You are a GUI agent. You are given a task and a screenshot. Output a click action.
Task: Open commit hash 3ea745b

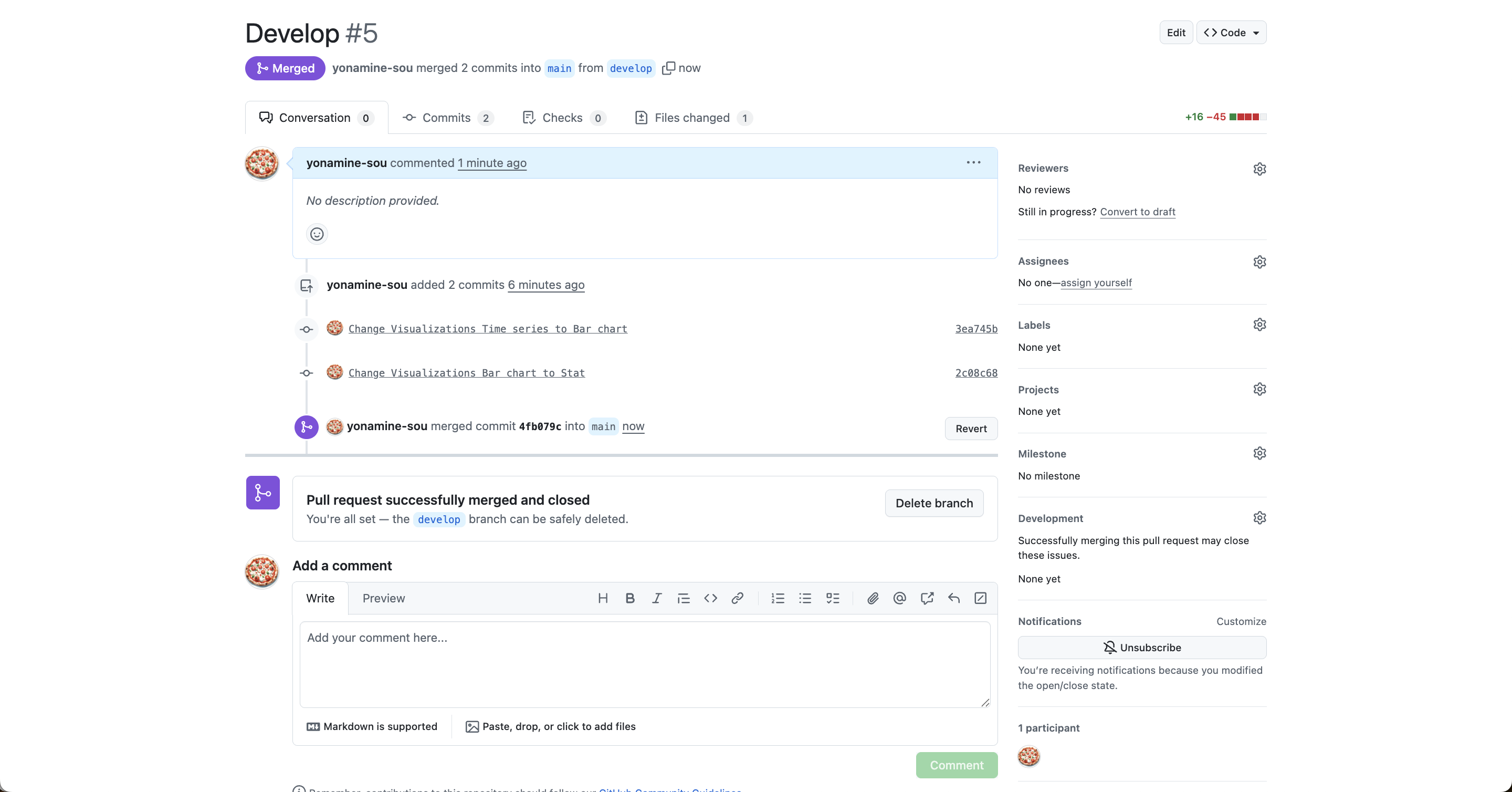976,329
